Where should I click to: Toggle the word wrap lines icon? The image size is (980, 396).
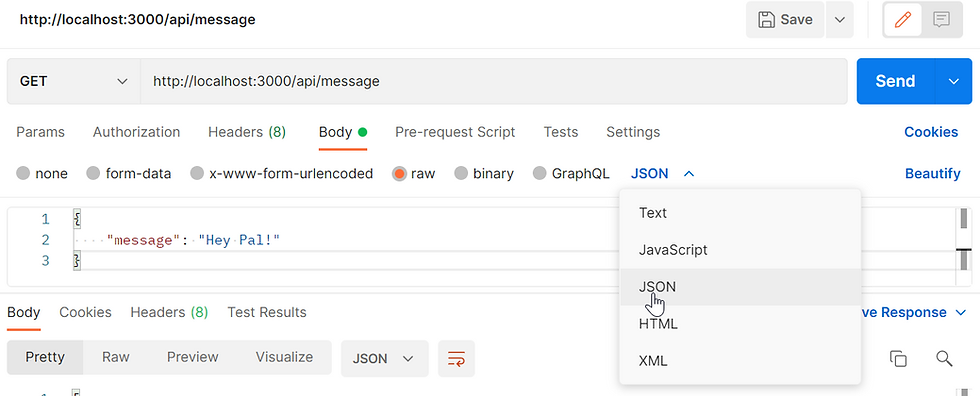coord(456,359)
